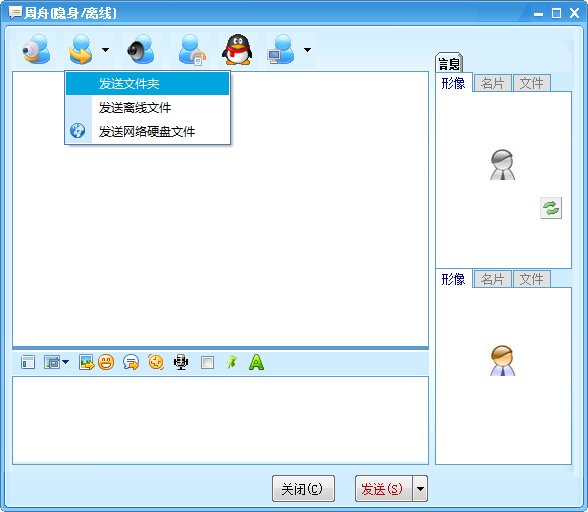Open the dropdown arrow beside 发送(S)
The width and height of the screenshot is (588, 512).
pos(420,488)
